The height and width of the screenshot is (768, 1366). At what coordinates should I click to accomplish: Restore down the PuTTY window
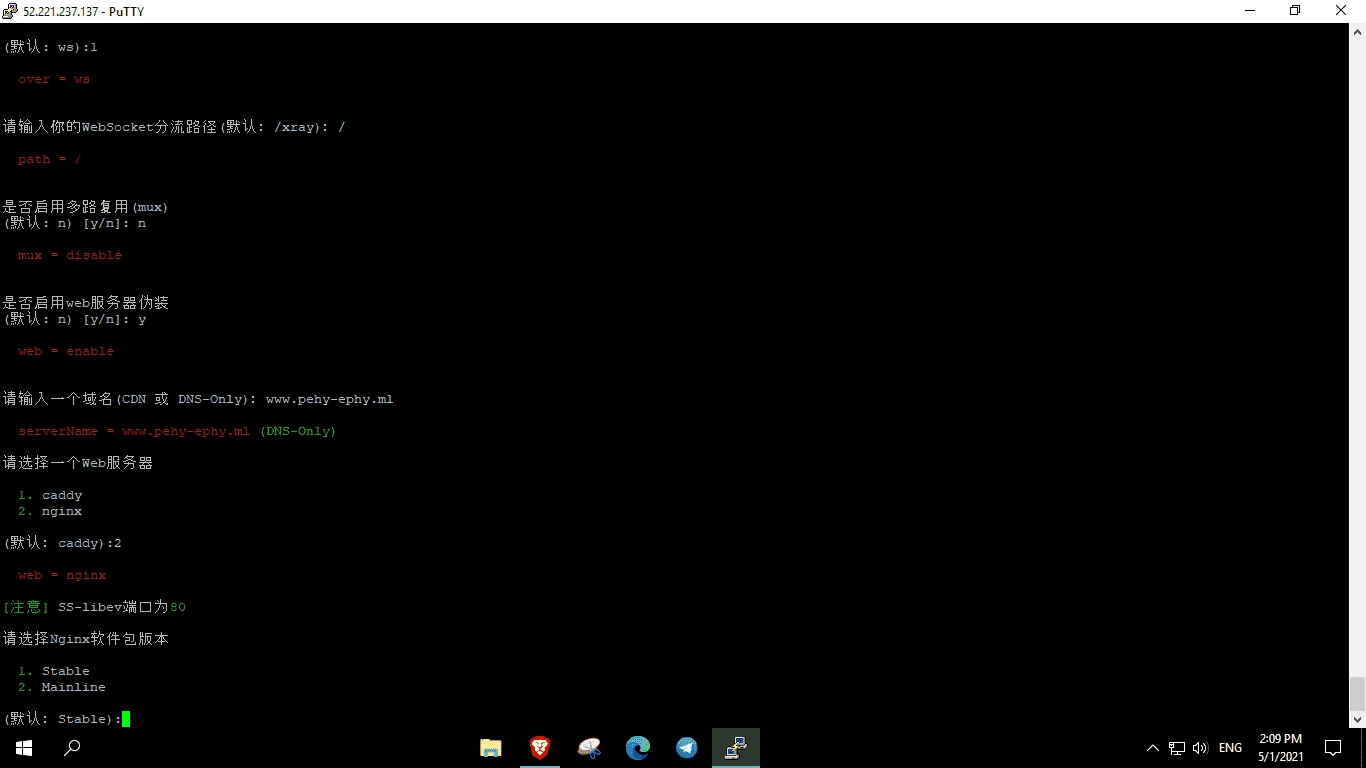coord(1295,10)
